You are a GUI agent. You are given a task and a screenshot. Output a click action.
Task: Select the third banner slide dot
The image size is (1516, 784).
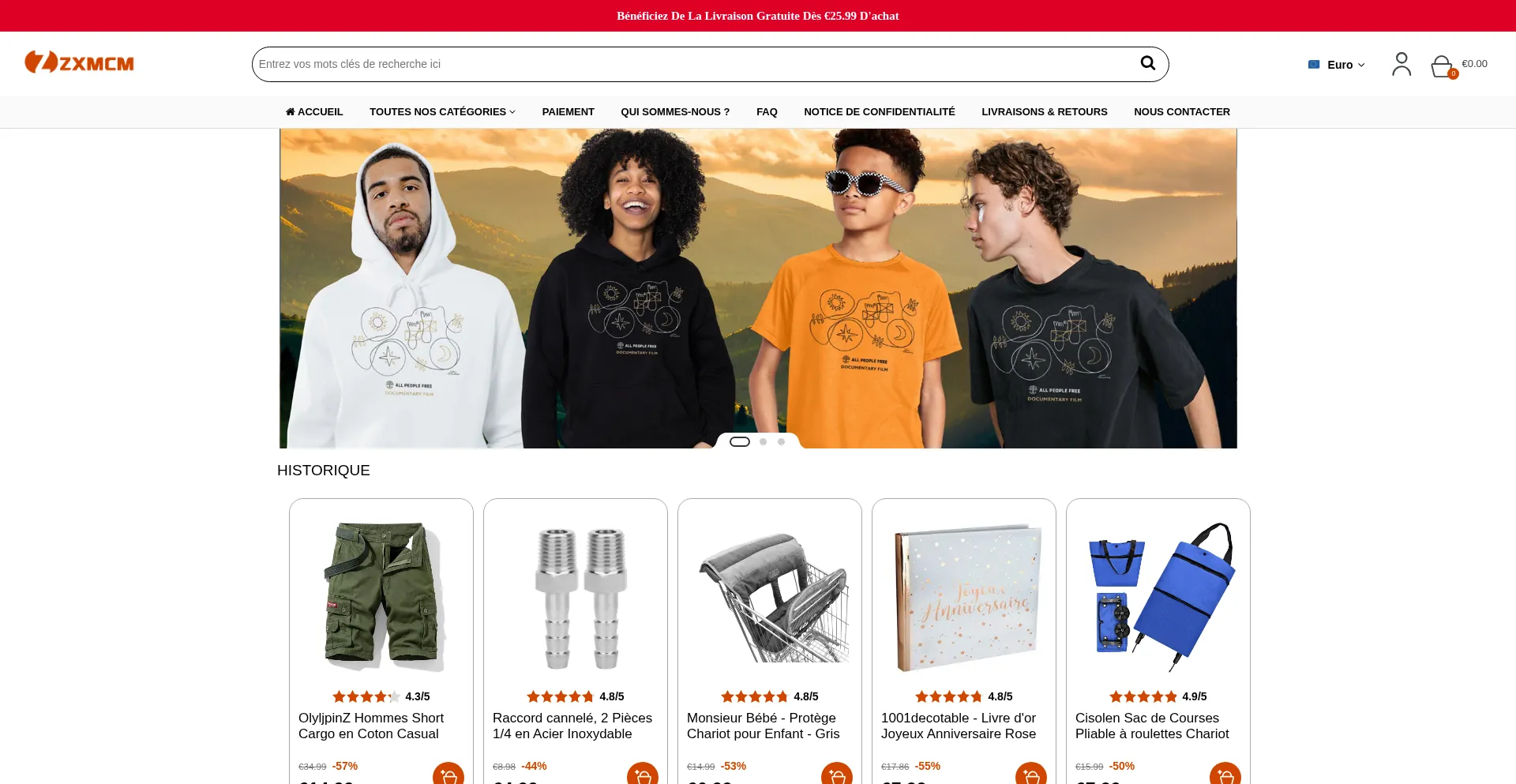coord(781,441)
